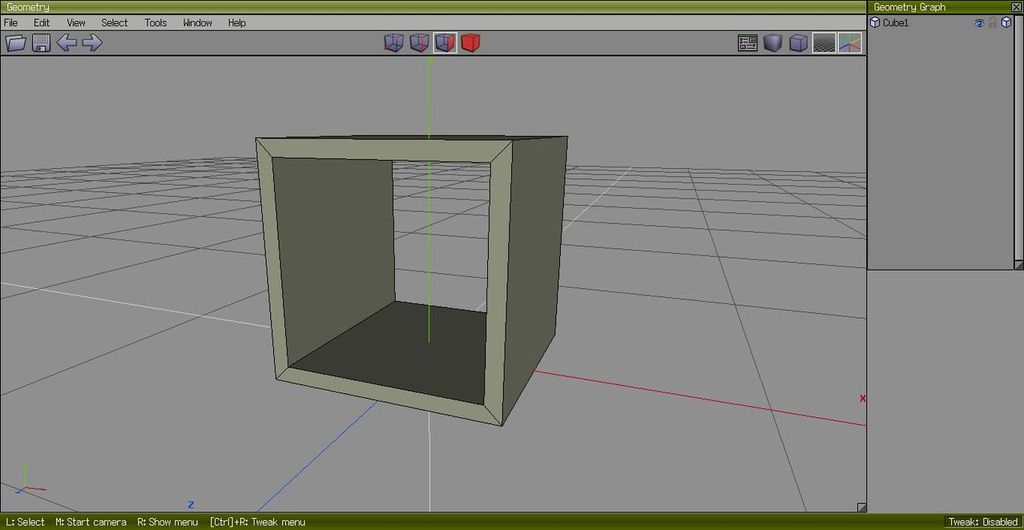
Task: Click the Cube1 object icon in Geometry Graph
Action: 875,23
